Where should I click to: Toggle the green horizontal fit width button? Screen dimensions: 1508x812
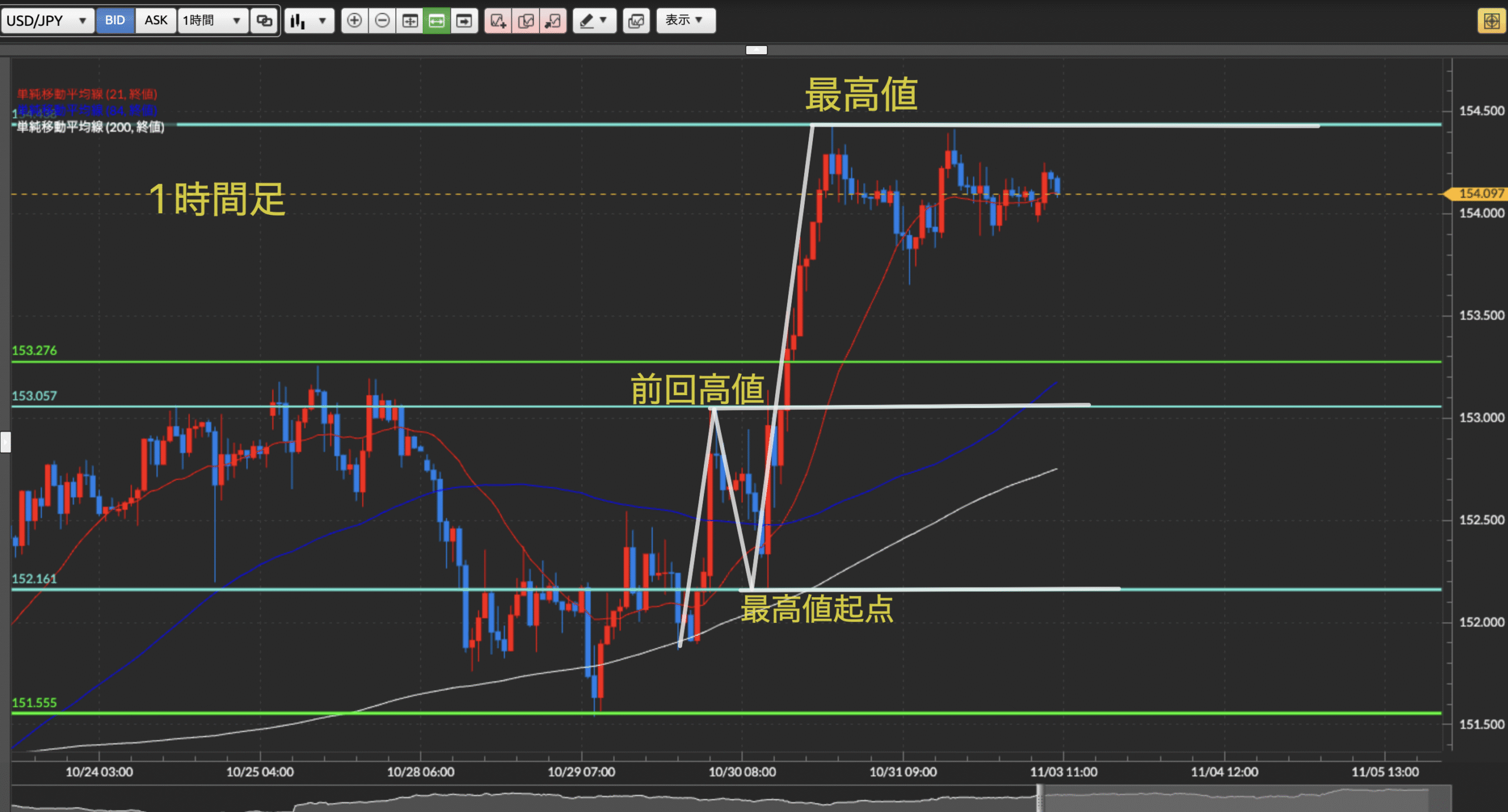click(x=436, y=21)
